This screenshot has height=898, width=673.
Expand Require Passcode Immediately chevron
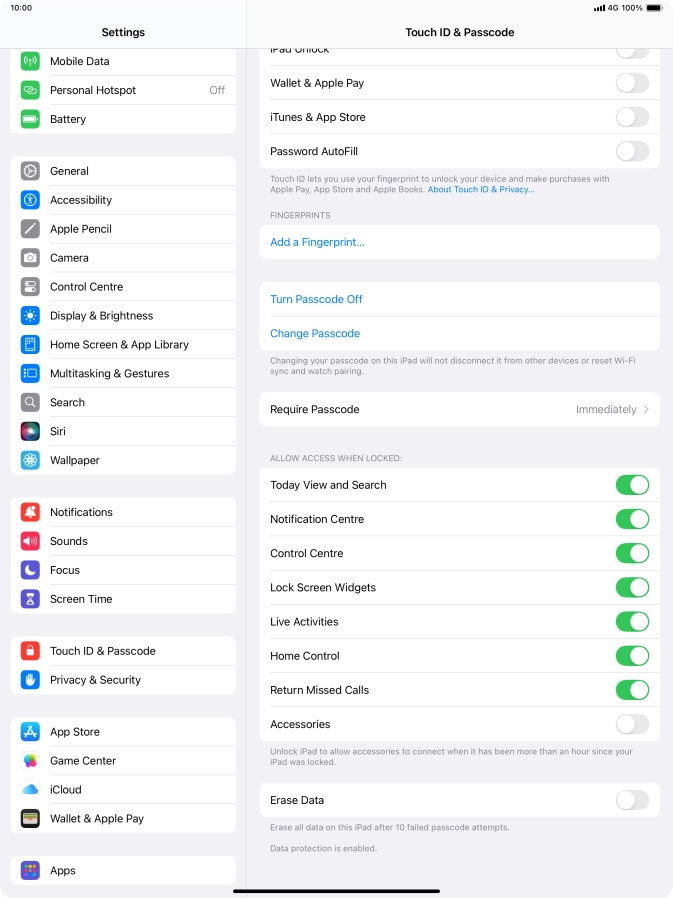(x=647, y=409)
